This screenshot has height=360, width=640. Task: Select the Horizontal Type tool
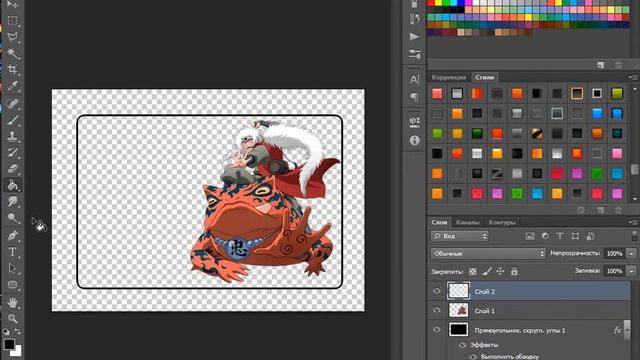12,252
